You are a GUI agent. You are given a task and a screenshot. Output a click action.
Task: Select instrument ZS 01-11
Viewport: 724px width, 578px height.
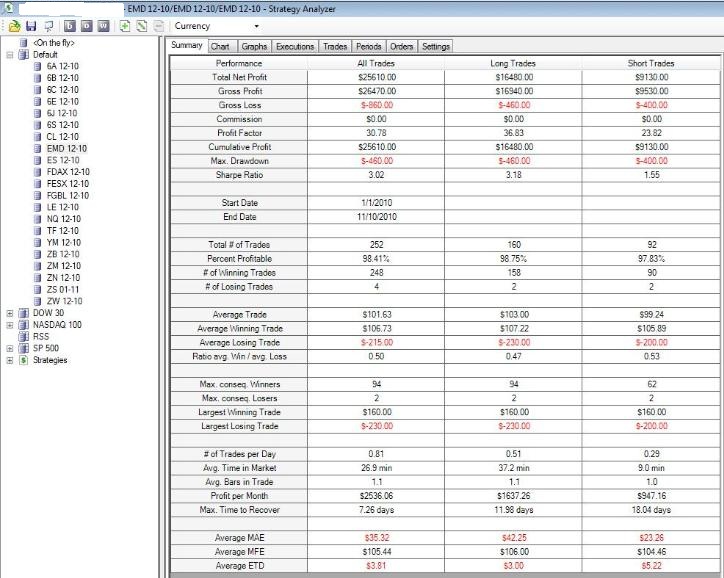(63, 290)
